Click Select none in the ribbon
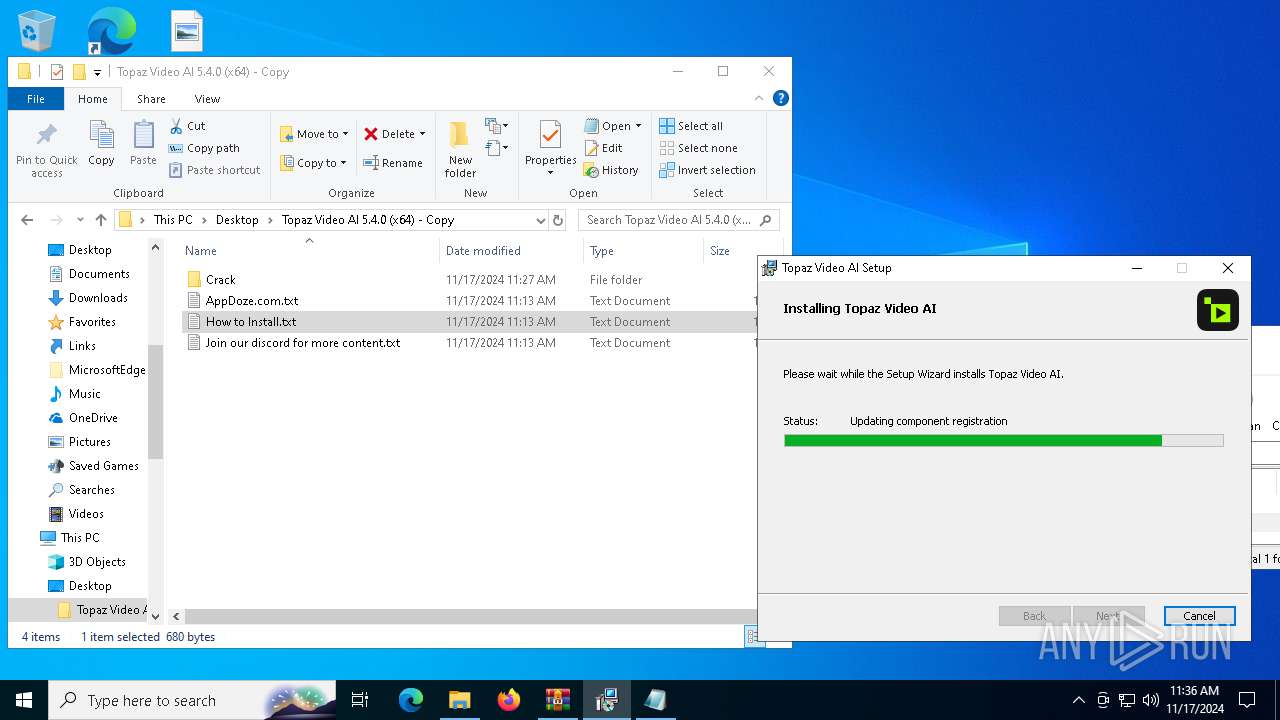The height and width of the screenshot is (720, 1280). point(698,148)
